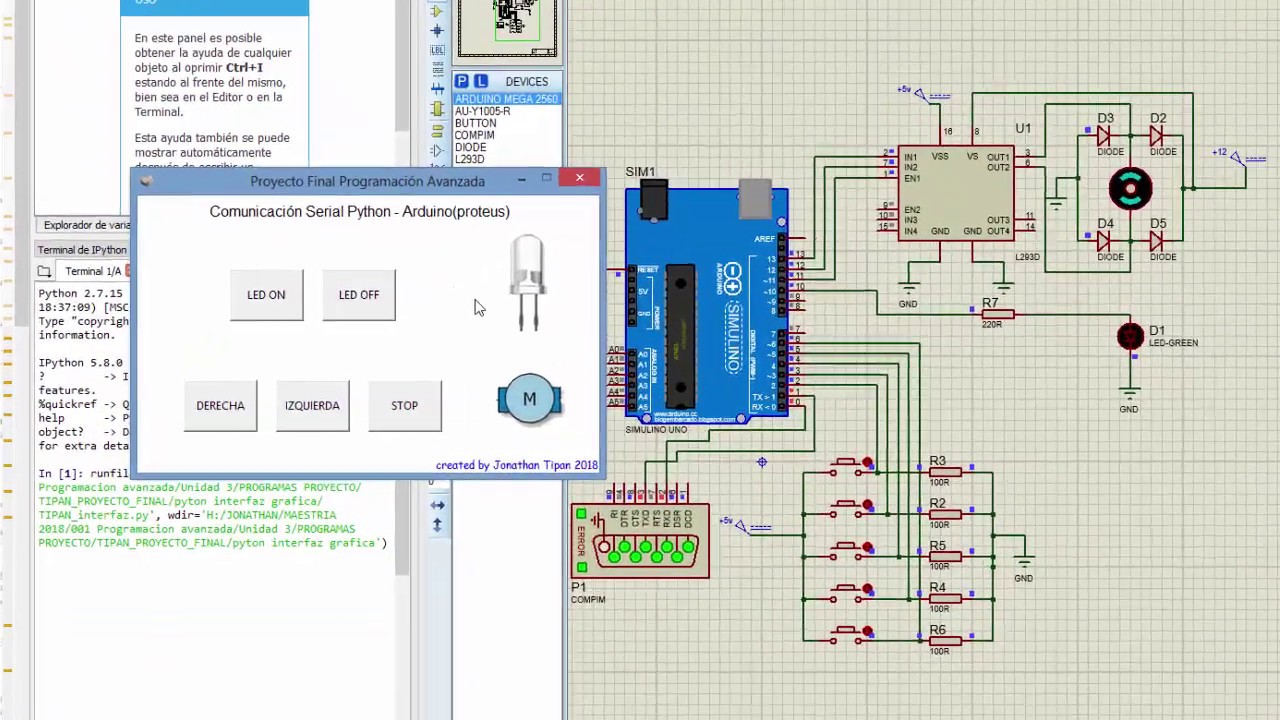This screenshot has height=720, width=1280.
Task: Click the L293D U1 driver chip
Action: tap(956, 193)
